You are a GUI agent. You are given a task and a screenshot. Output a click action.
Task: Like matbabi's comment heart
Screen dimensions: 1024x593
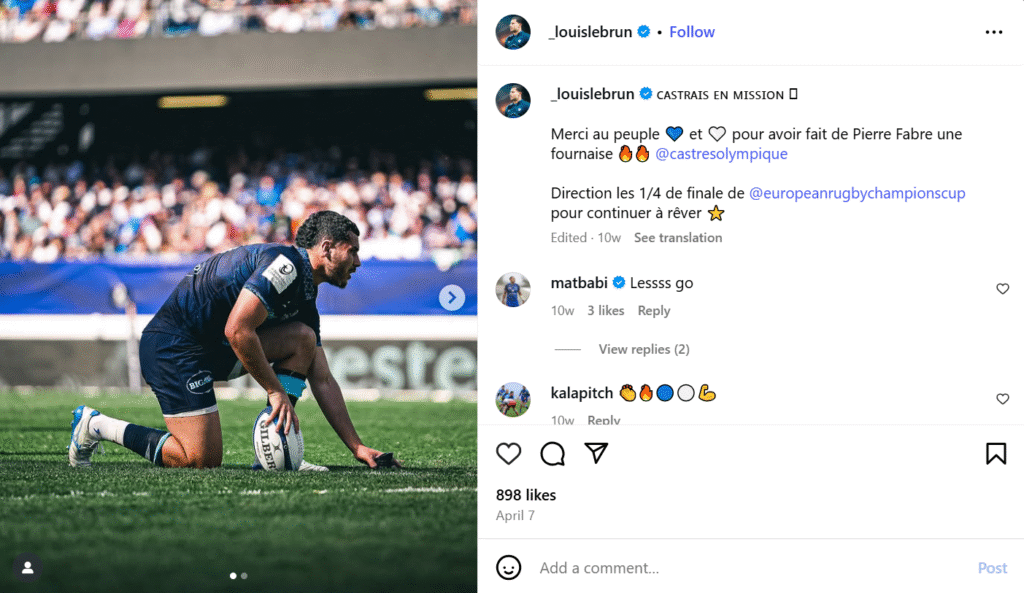click(1002, 289)
